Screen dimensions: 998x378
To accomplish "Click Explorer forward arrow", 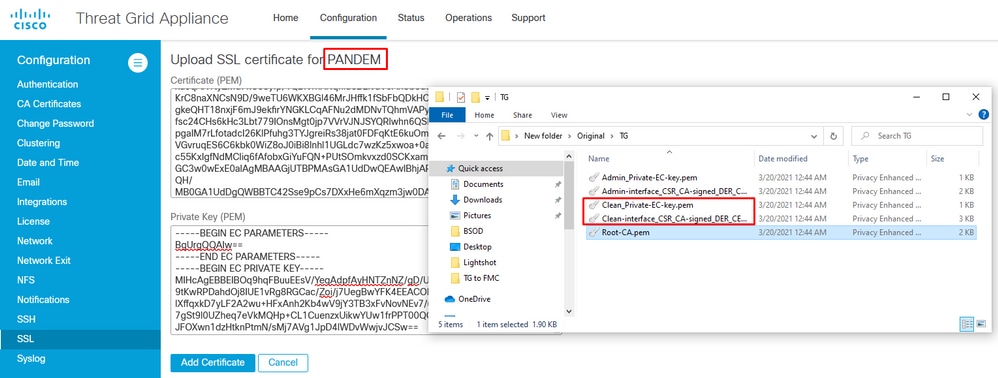I will pyautogui.click(x=460, y=136).
